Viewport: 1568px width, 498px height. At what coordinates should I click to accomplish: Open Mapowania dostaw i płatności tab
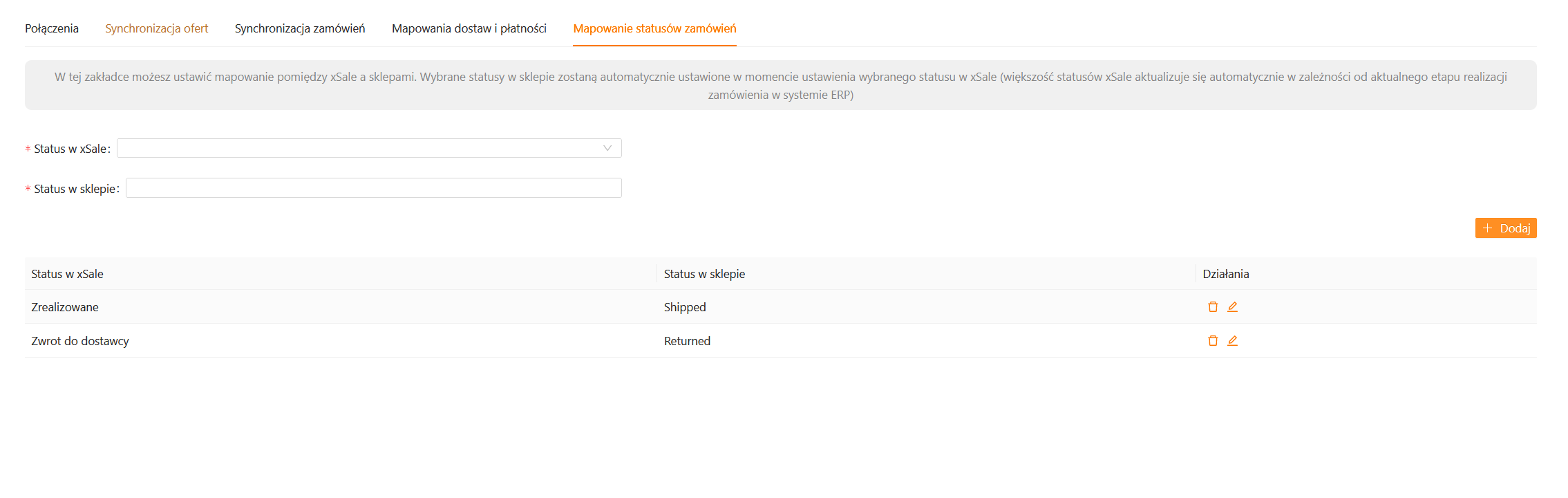469,28
